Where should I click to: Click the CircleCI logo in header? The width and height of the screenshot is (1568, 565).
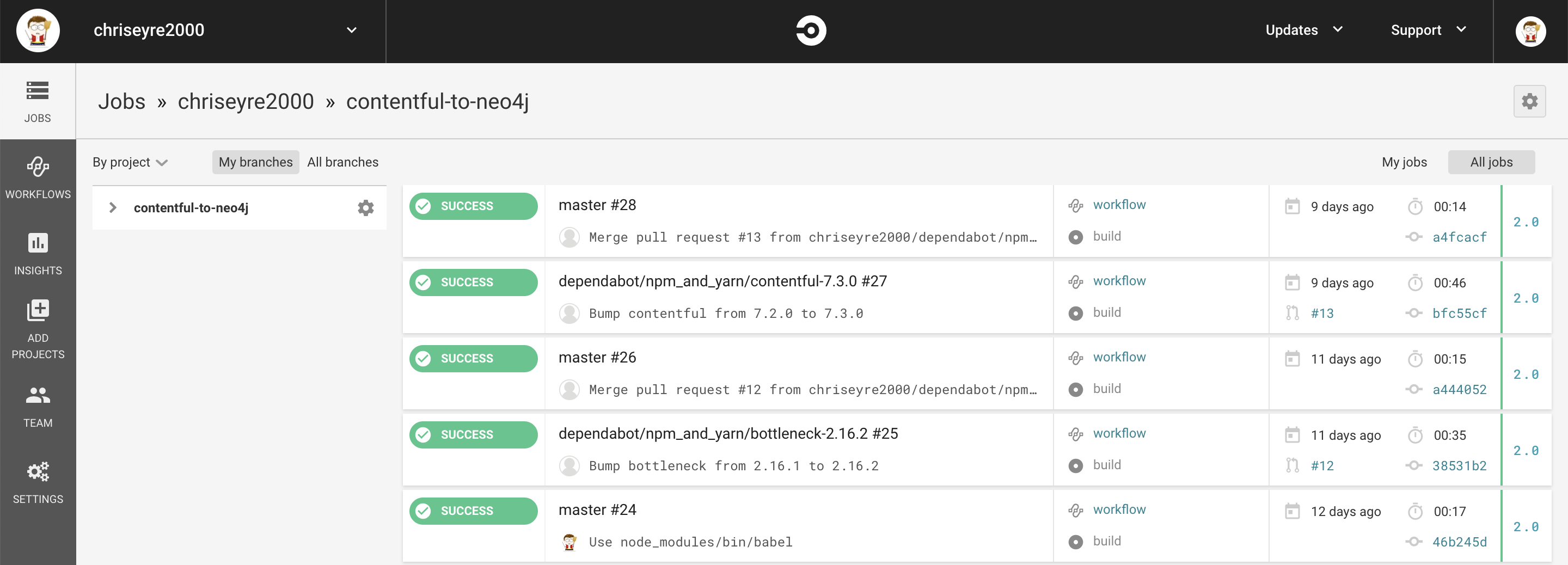pyautogui.click(x=811, y=30)
